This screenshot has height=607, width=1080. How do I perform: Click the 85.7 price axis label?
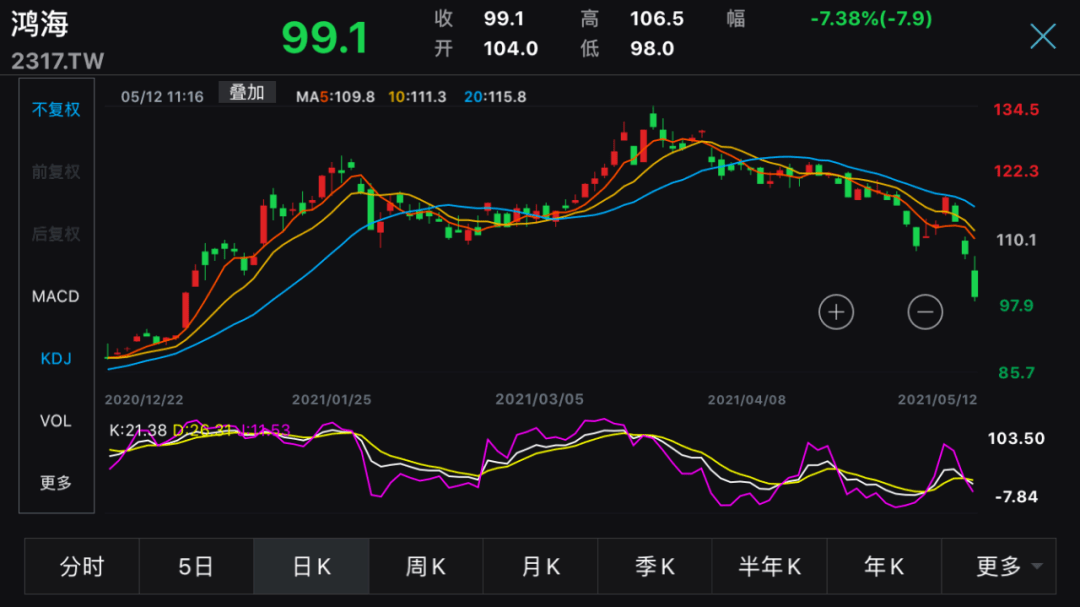click(x=1017, y=373)
